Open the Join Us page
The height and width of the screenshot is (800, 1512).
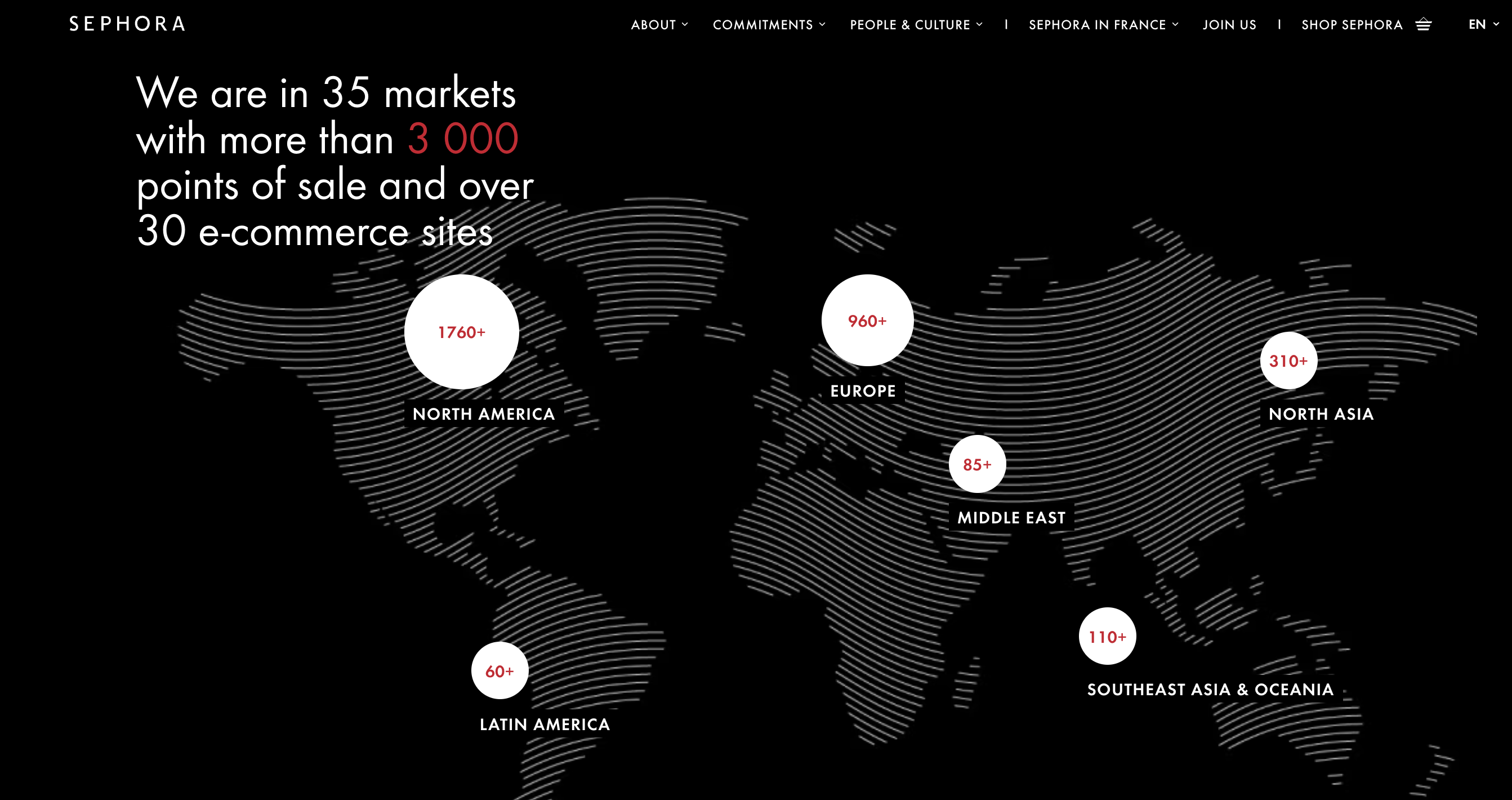1229,25
